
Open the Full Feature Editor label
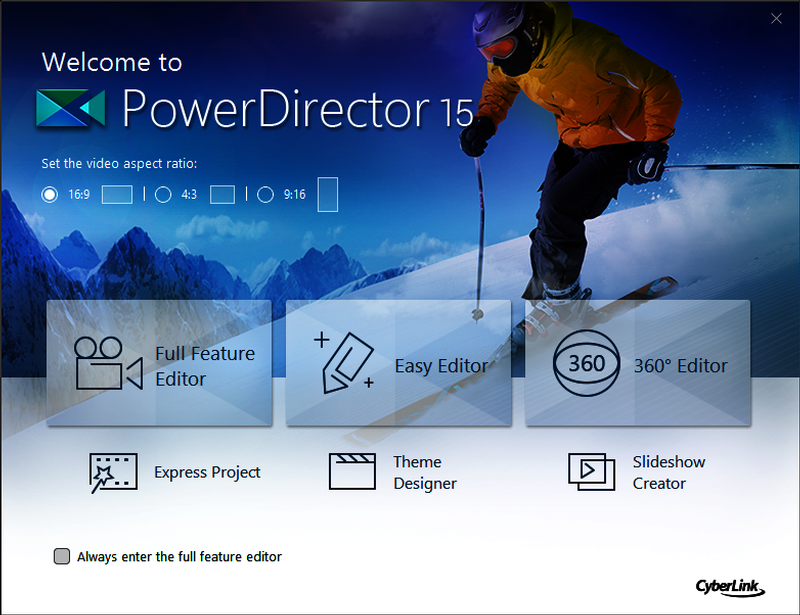pyautogui.click(x=205, y=366)
